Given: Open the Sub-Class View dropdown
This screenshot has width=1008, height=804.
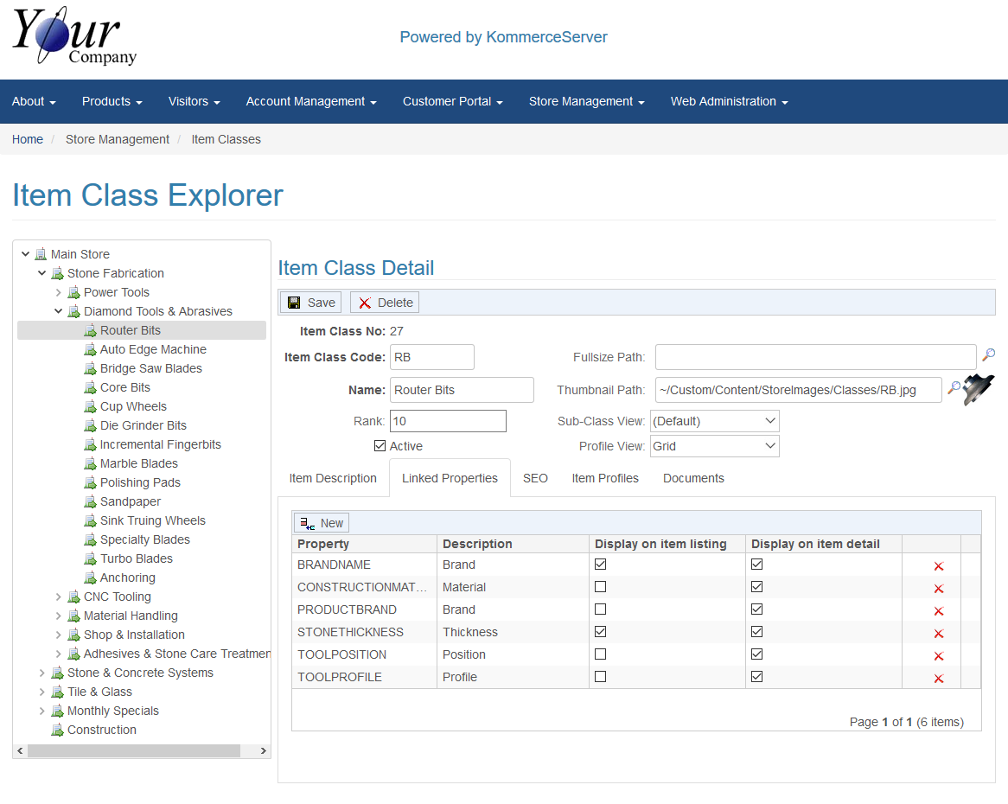Looking at the screenshot, I should (714, 421).
